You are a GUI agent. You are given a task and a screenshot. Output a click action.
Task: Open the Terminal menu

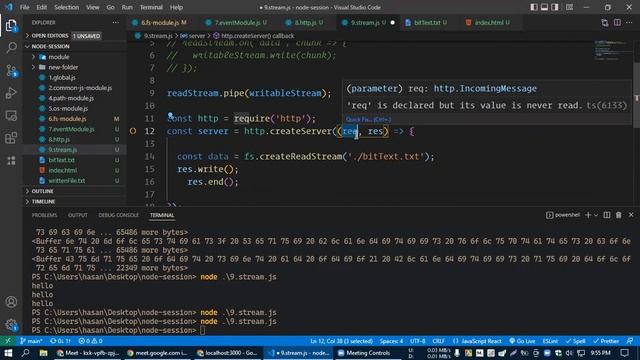151,7
